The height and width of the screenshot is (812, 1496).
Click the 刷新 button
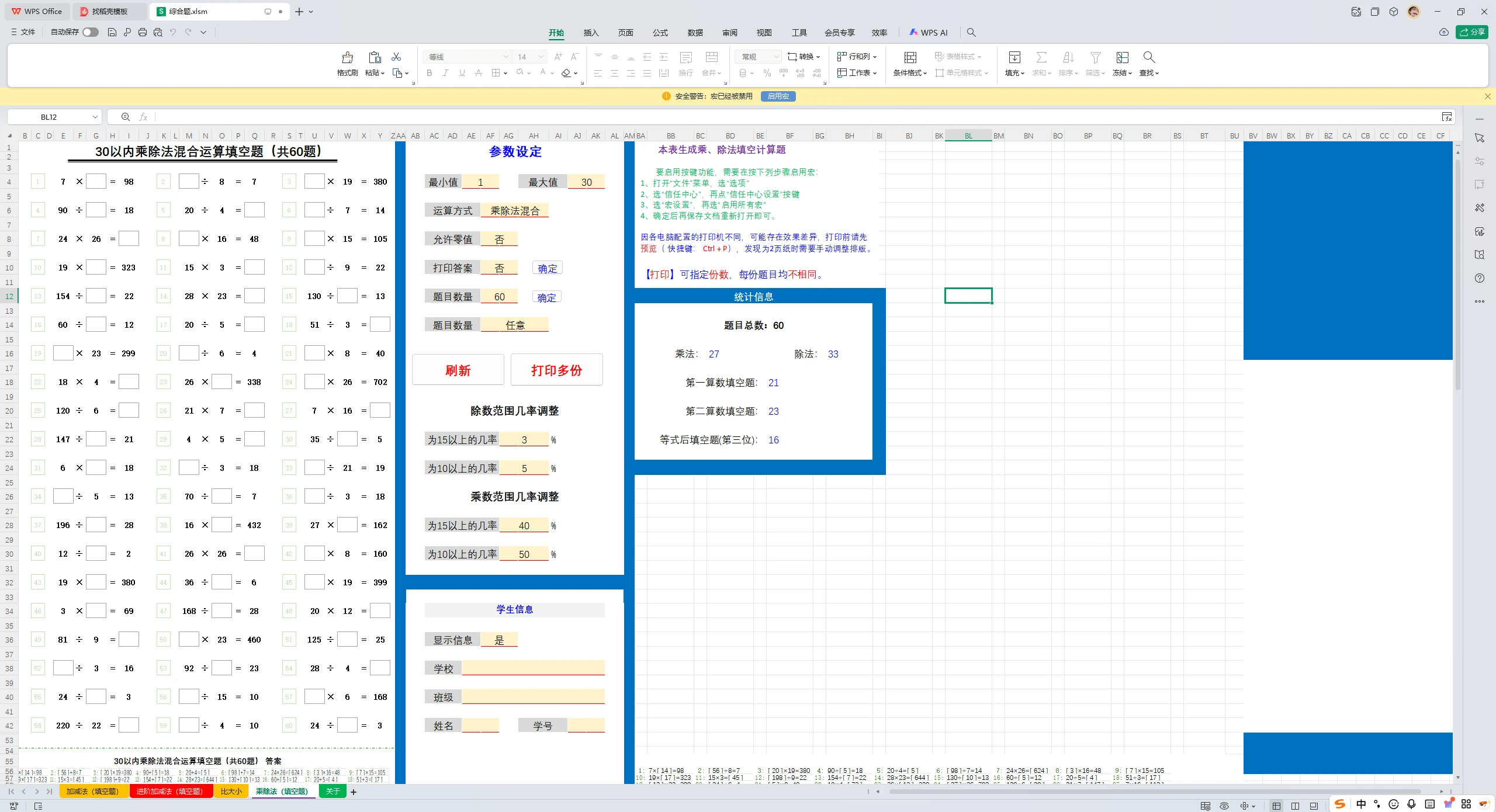(458, 369)
